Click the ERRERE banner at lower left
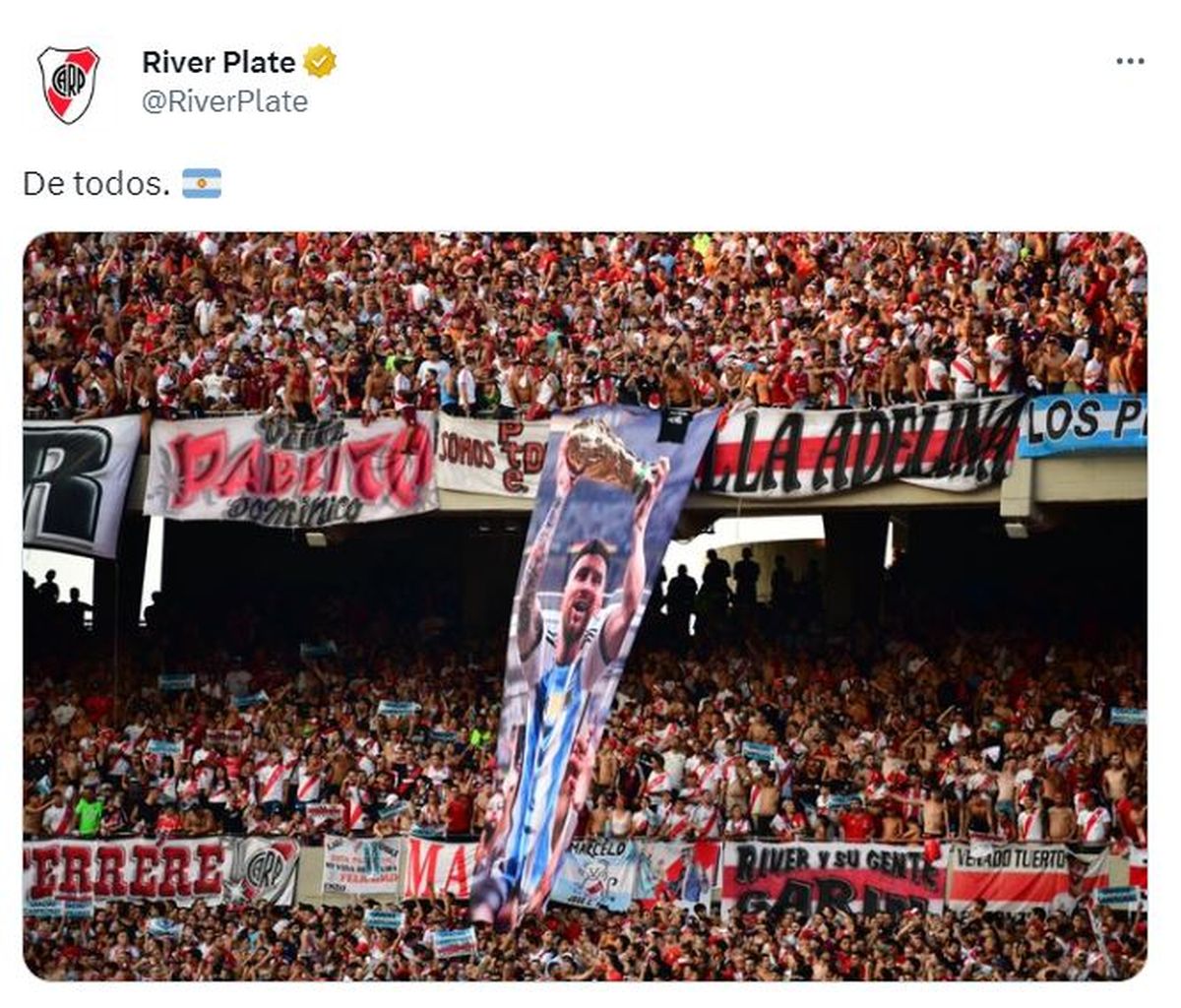Viewport: 1181px width, 1008px height. pyautogui.click(x=126, y=870)
